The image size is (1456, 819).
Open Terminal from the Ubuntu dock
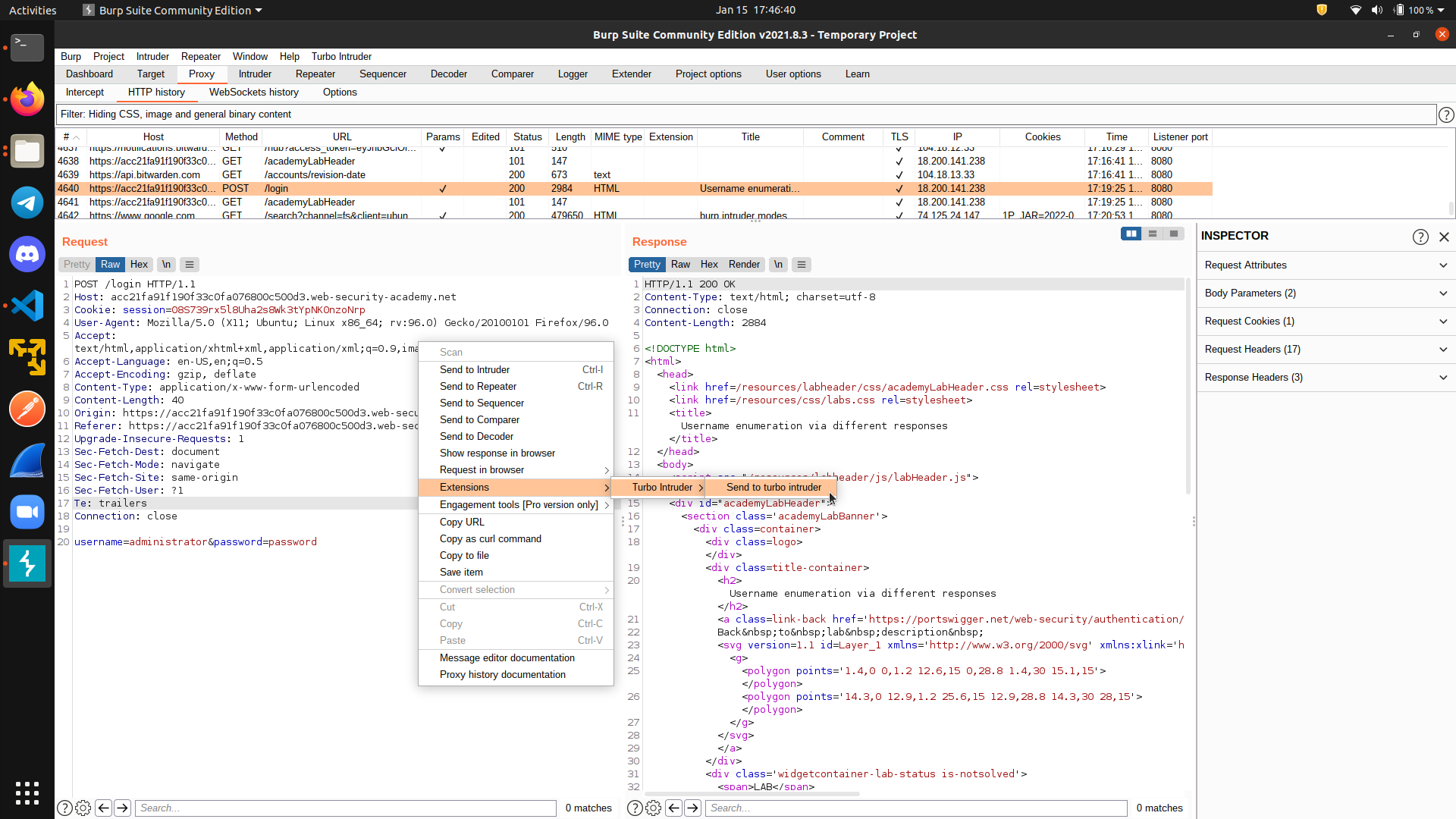27,47
